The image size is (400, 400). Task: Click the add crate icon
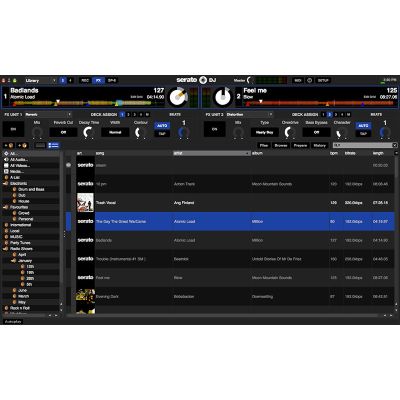pos(9,145)
